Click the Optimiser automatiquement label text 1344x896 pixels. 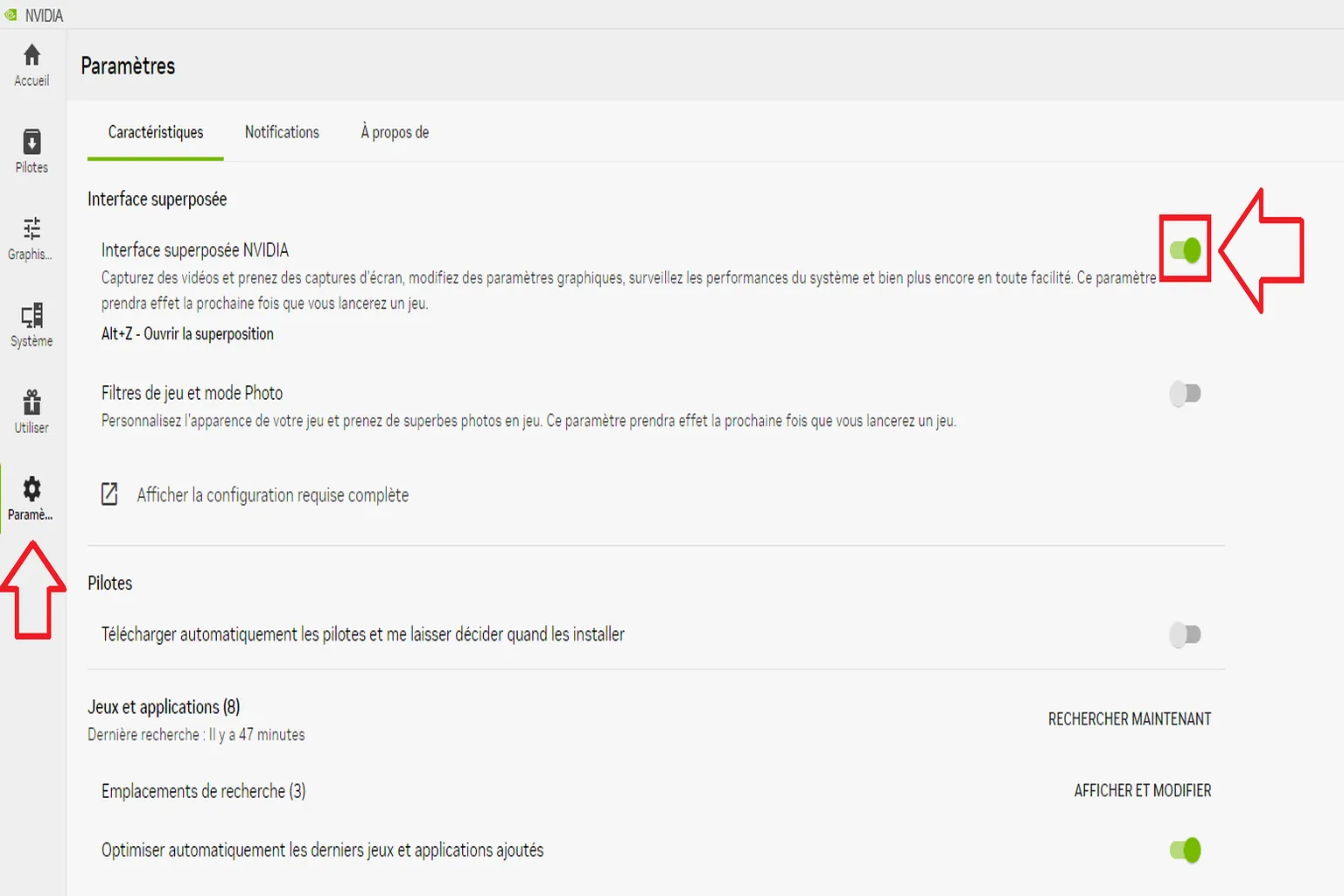(323, 850)
